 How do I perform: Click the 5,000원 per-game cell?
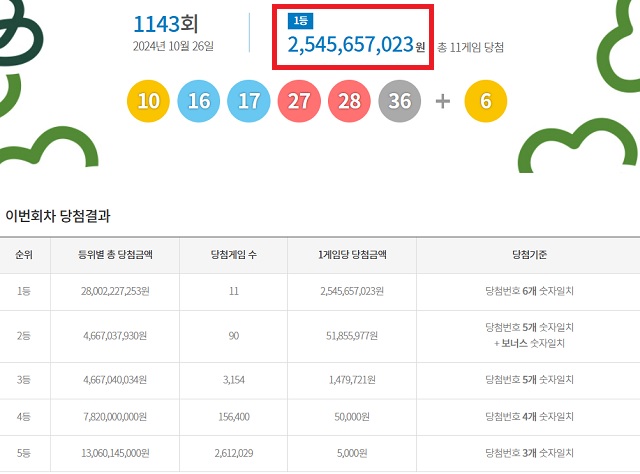tap(352, 453)
